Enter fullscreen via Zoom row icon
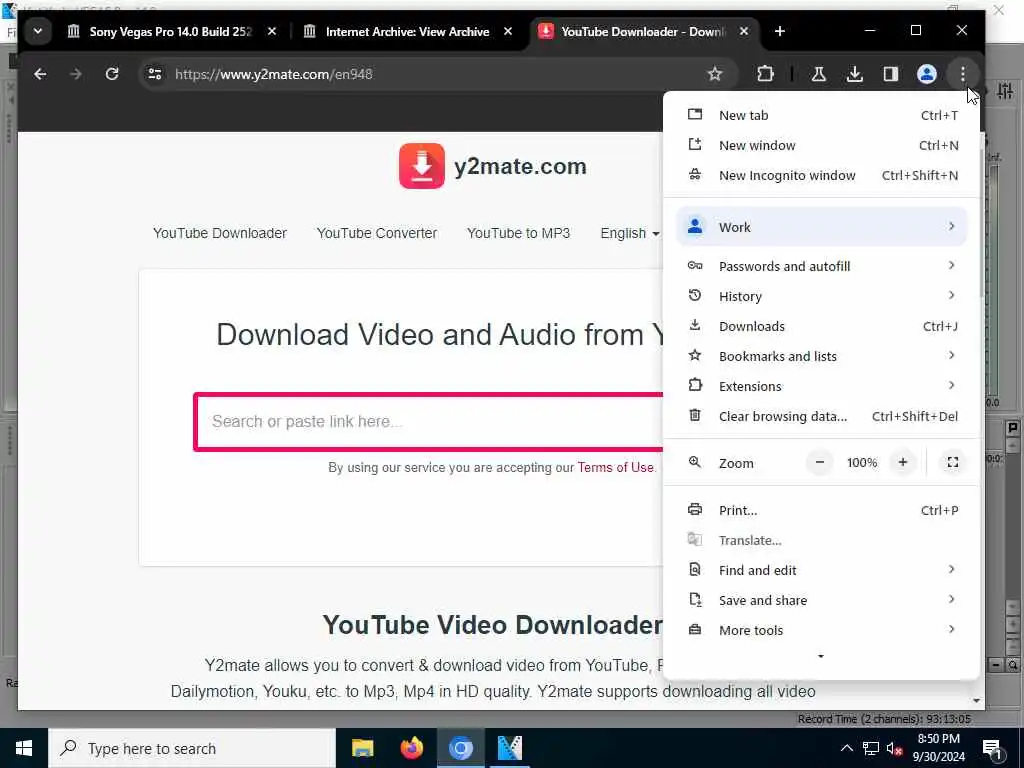This screenshot has width=1024, height=768. (x=953, y=462)
